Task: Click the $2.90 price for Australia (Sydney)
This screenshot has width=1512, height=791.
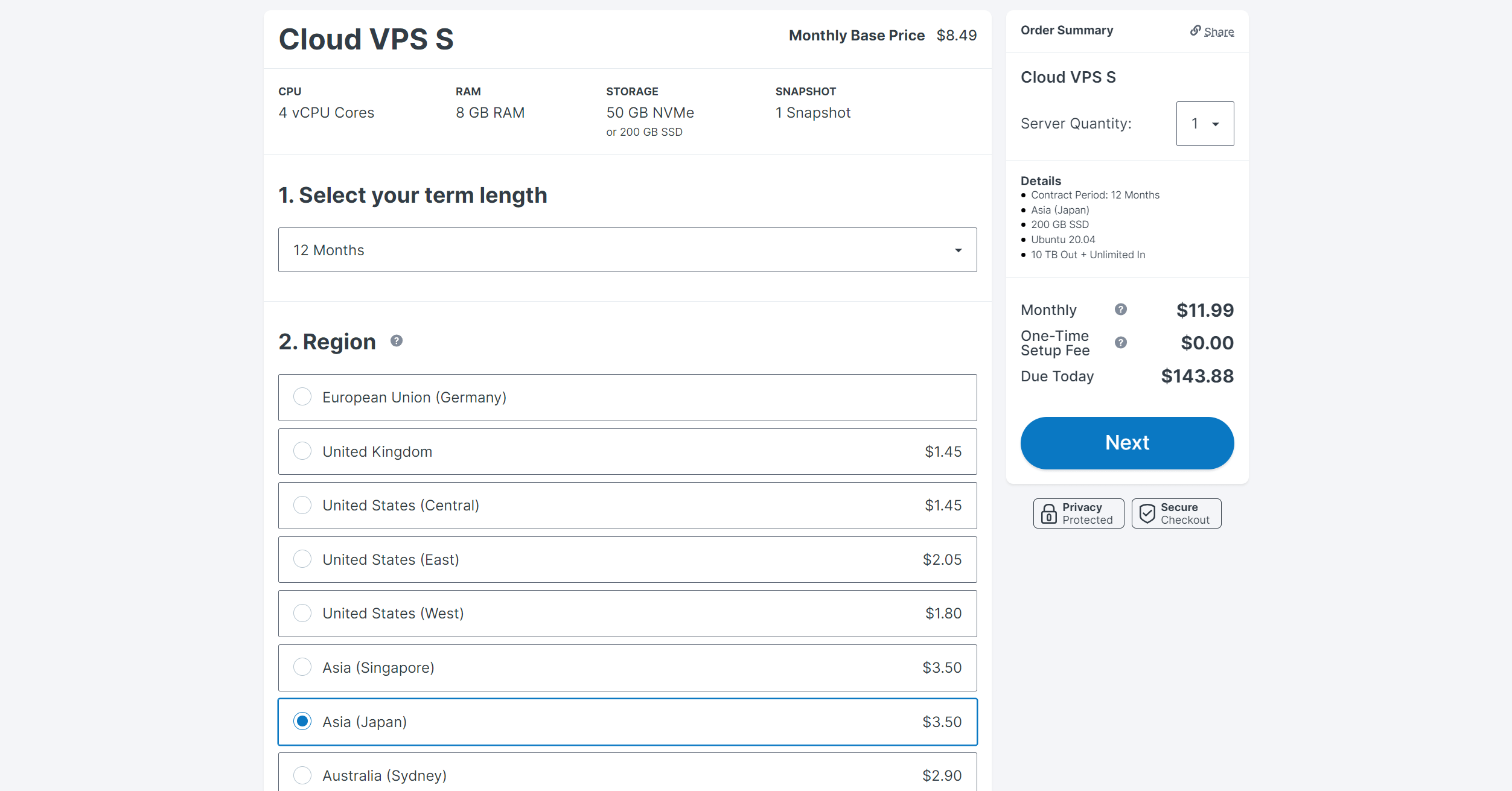Action: coord(942,776)
